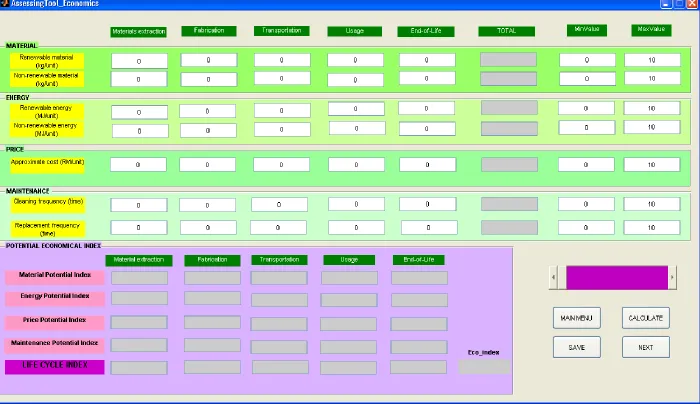Select Renewable material End-of-Life field

[427, 60]
